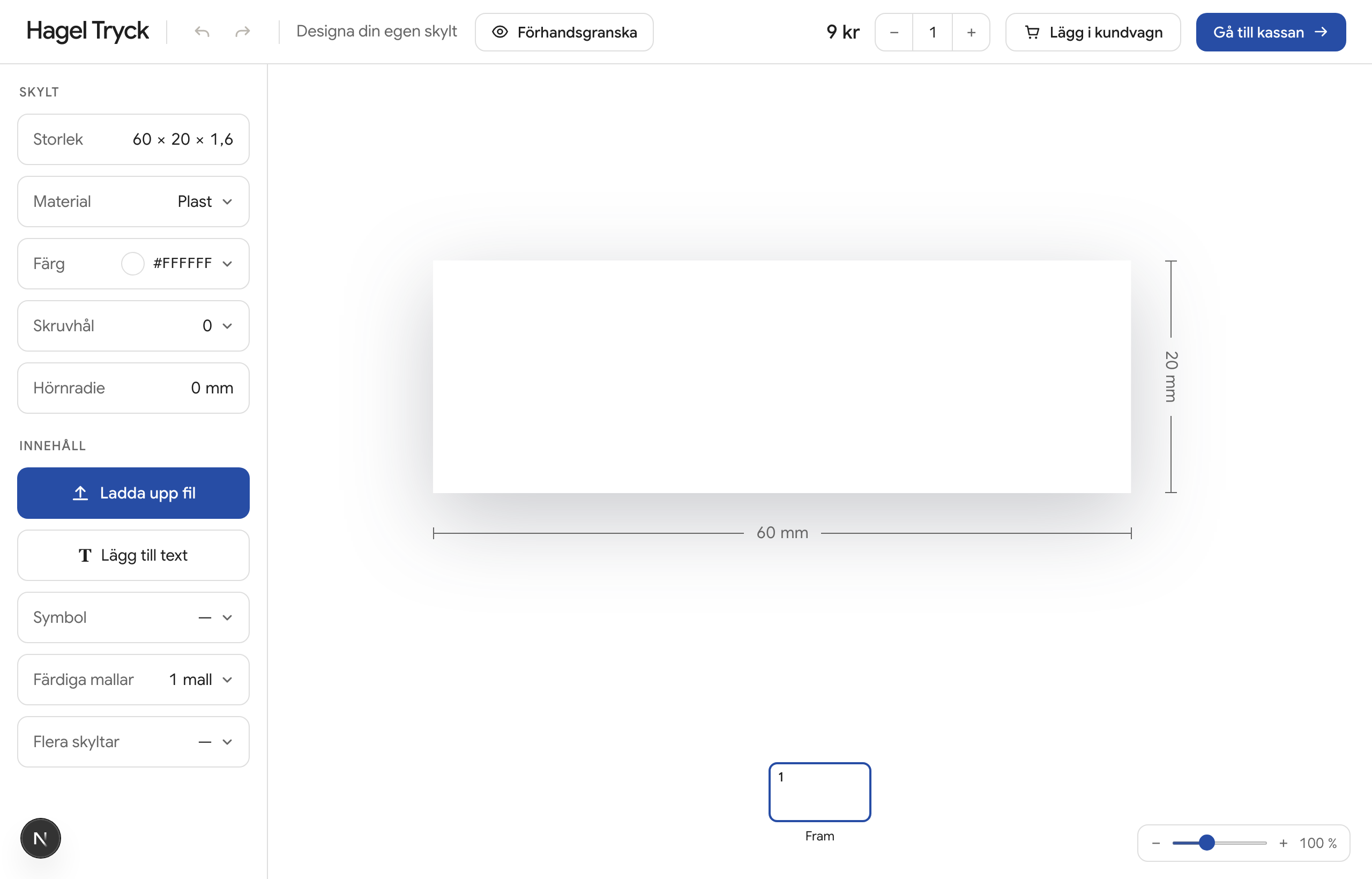Click the Hagel Tryck logo

(87, 31)
